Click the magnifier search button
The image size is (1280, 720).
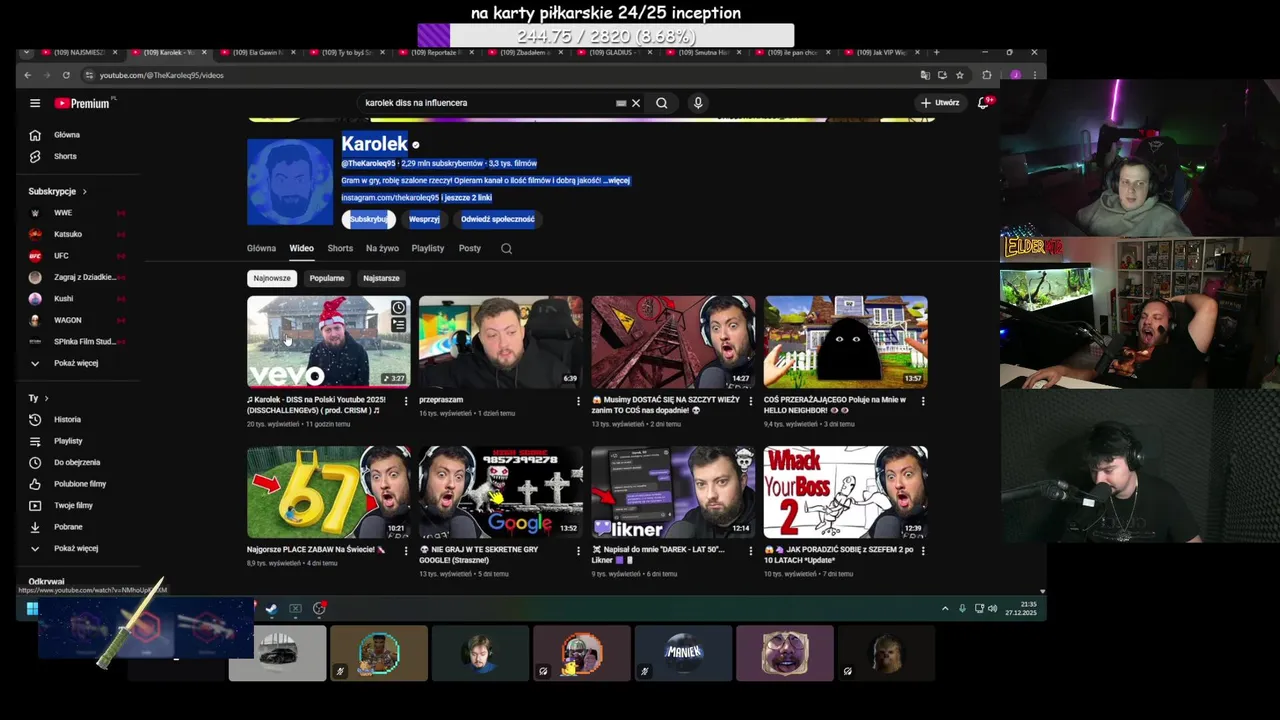click(662, 103)
